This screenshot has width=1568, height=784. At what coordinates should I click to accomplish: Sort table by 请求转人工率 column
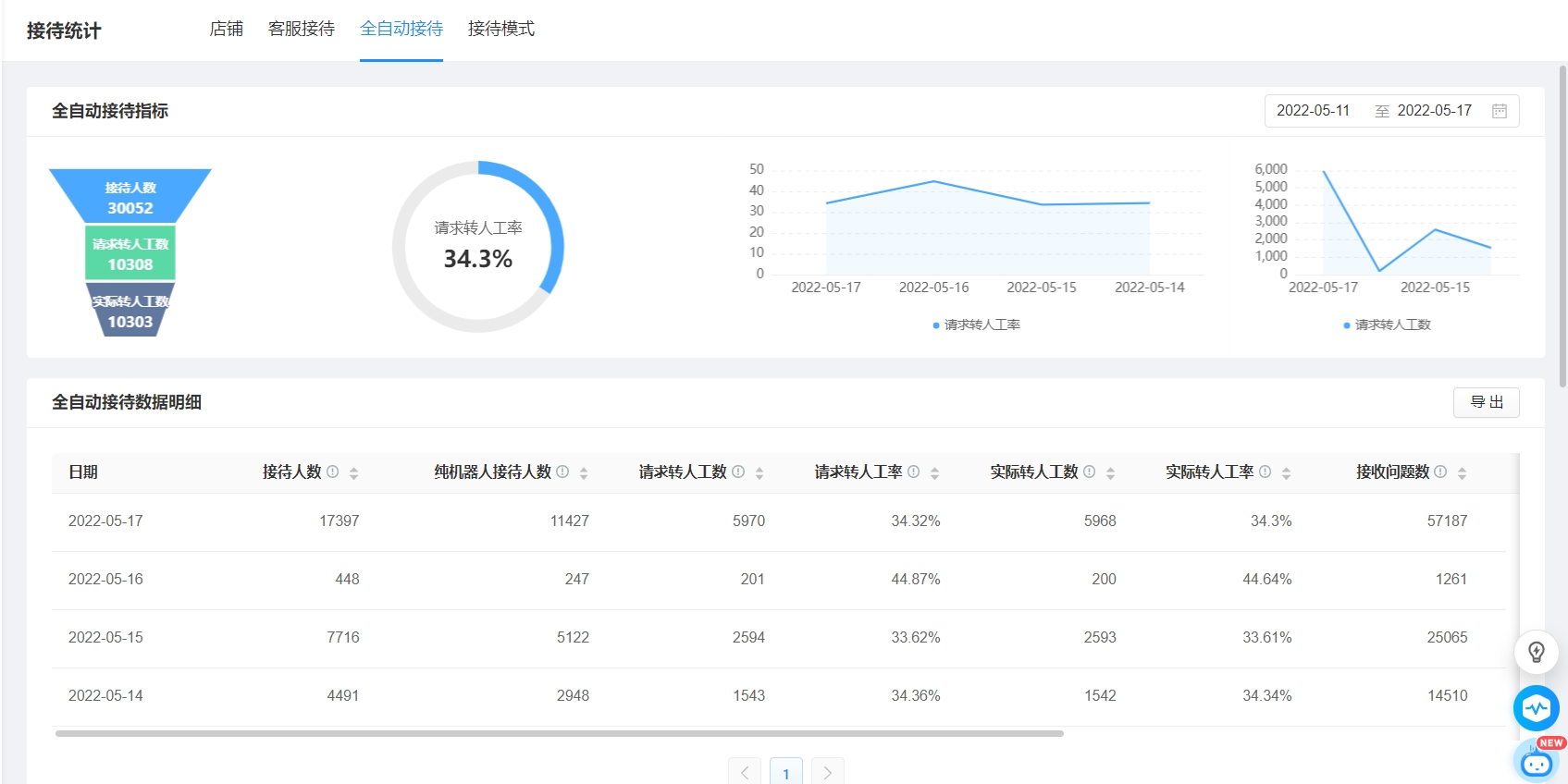click(934, 472)
